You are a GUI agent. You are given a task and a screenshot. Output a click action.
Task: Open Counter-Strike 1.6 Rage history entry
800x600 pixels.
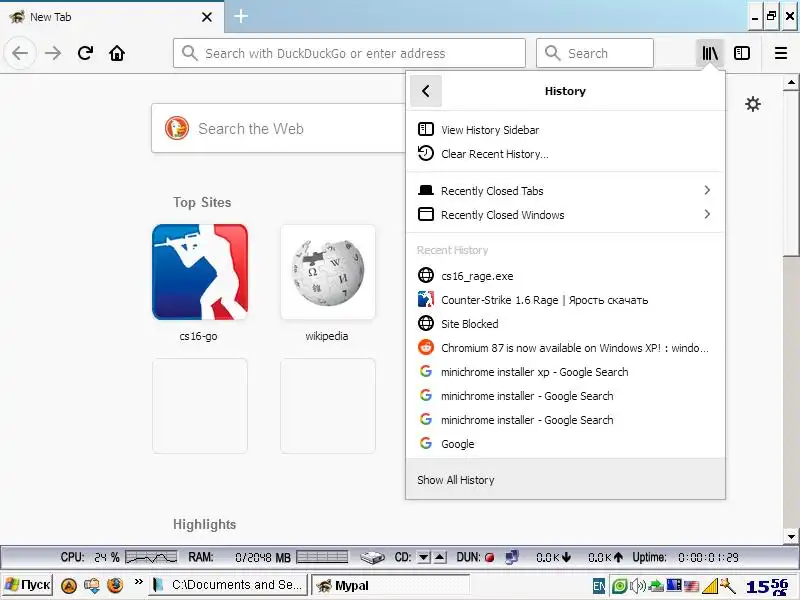pyautogui.click(x=565, y=299)
